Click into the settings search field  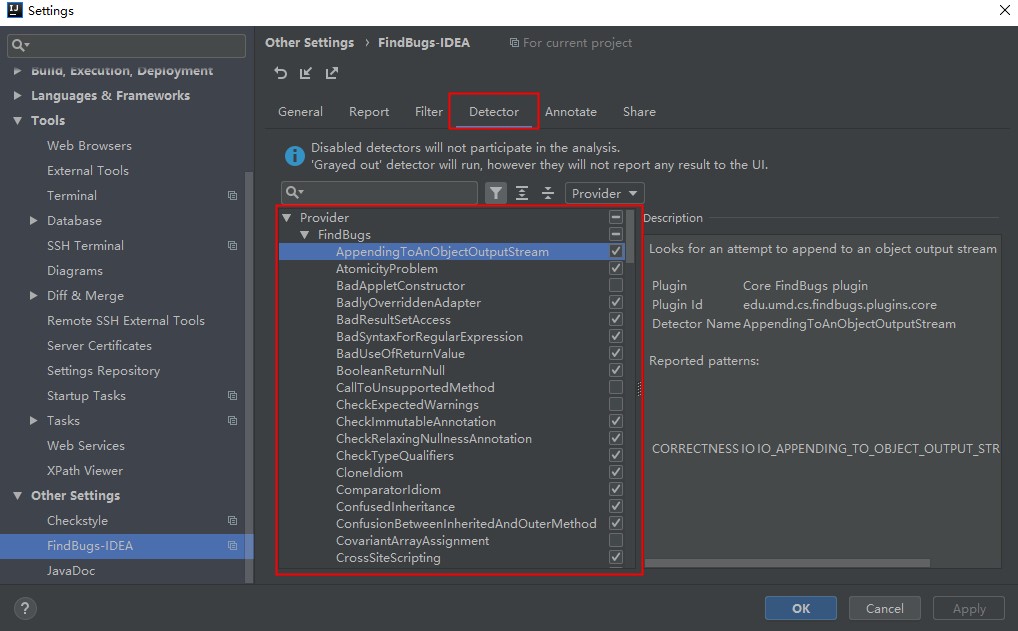click(x=127, y=45)
